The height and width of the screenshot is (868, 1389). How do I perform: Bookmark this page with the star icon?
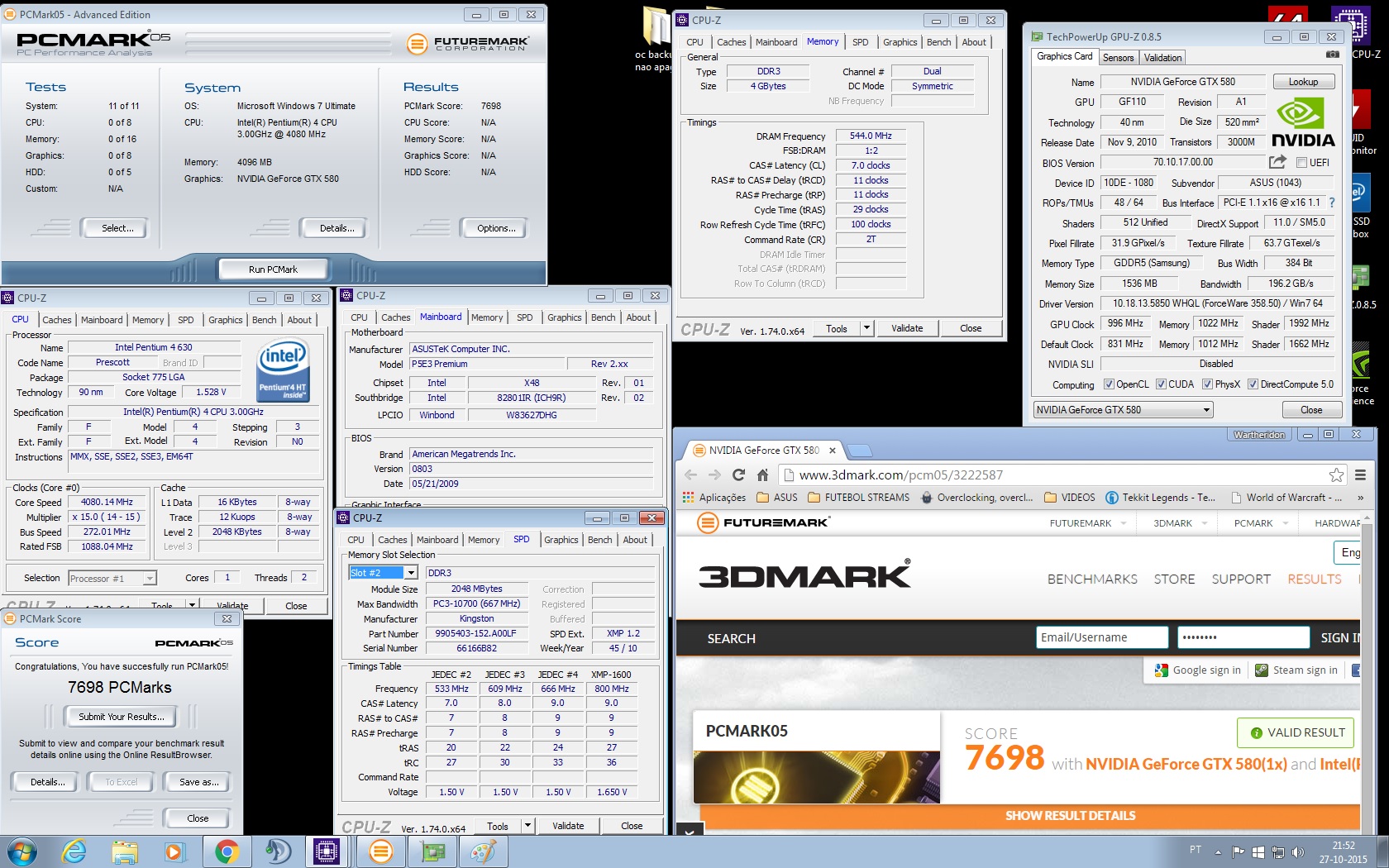coord(1336,475)
